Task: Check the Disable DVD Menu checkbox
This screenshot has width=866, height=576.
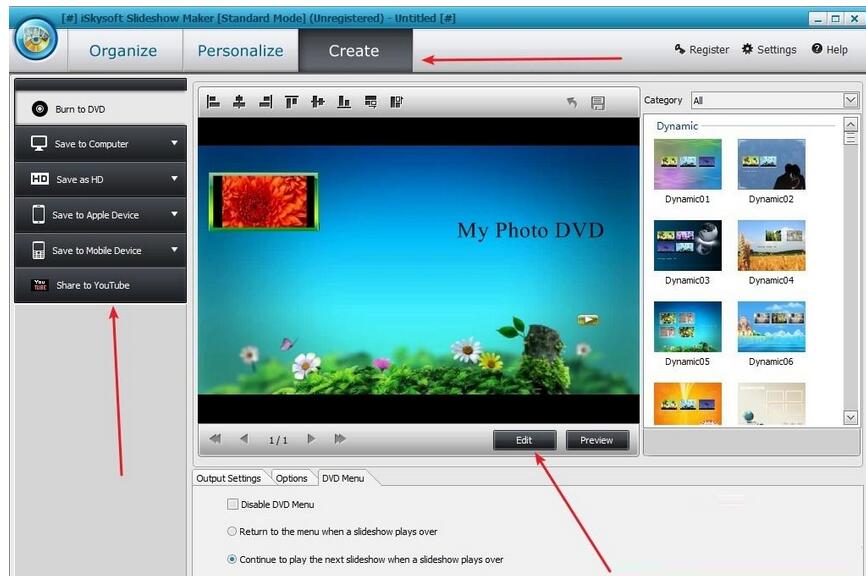Action: point(233,504)
